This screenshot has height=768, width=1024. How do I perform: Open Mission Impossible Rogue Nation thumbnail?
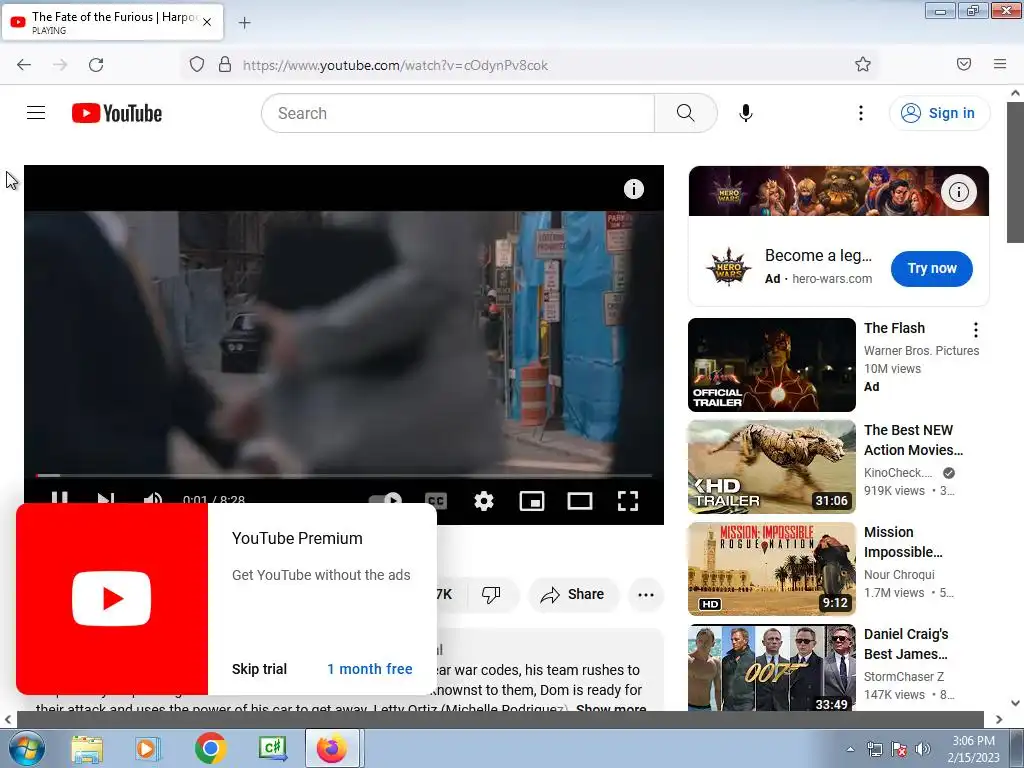click(x=772, y=569)
